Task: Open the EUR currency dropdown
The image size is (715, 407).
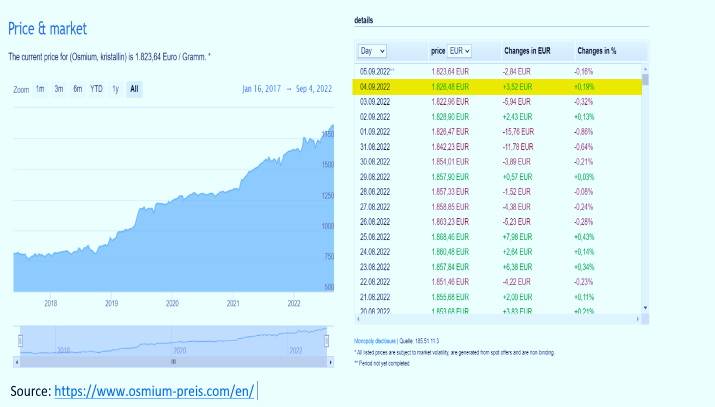Action: pos(459,50)
